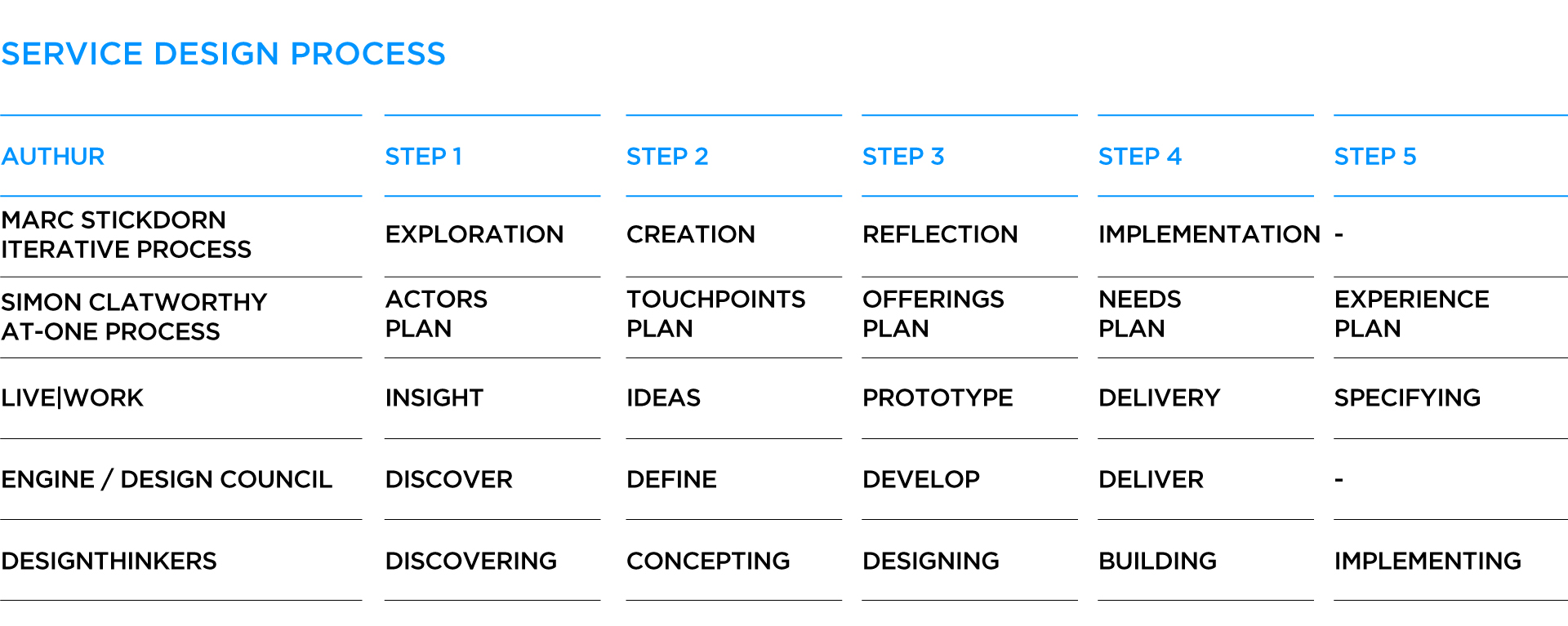Select the EXPLORATION cell
Screen dimensions: 1568x626
(474, 234)
